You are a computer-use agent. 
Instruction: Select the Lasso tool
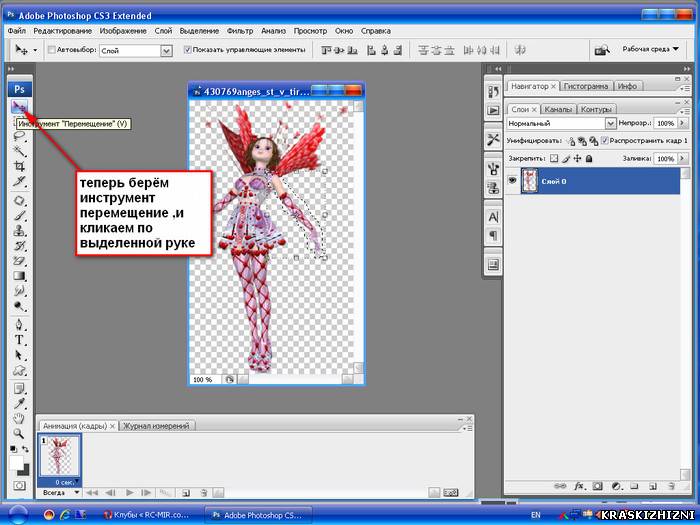(x=19, y=136)
